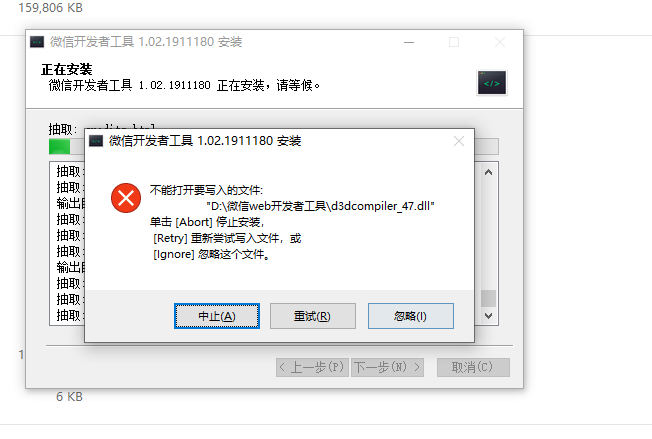Click the disabled maximize button of installer
652x439 pixels.
(454, 42)
